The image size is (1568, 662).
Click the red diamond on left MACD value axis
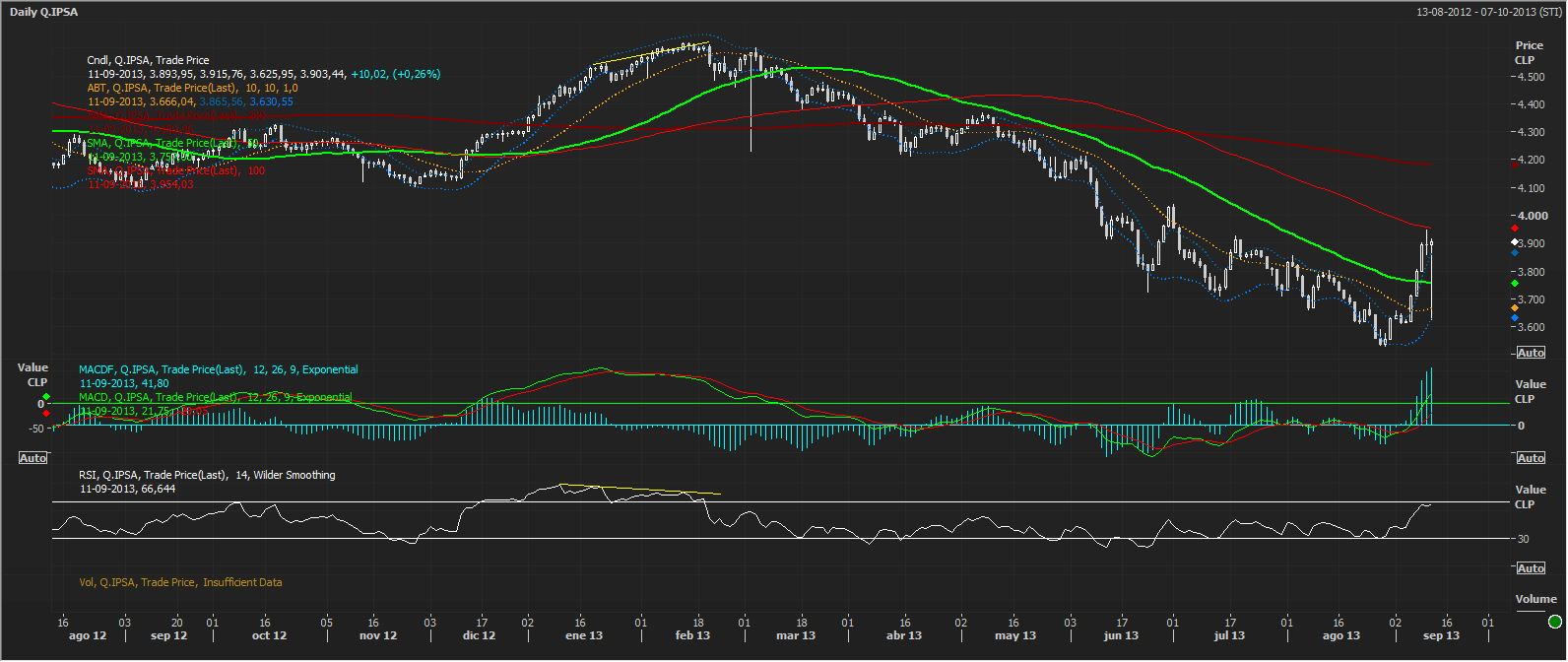(46, 414)
